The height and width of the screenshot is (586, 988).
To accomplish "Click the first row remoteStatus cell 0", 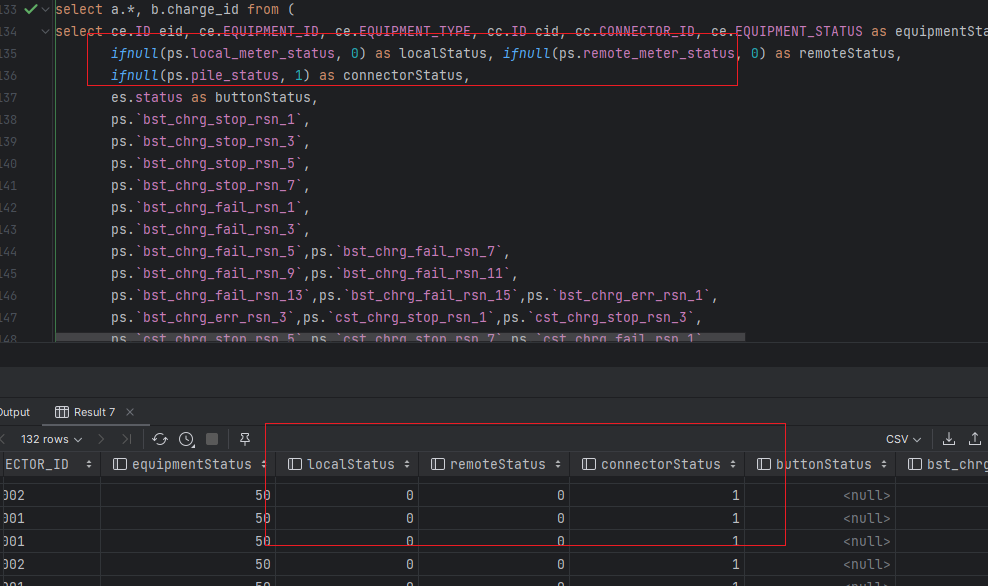I will [x=494, y=495].
